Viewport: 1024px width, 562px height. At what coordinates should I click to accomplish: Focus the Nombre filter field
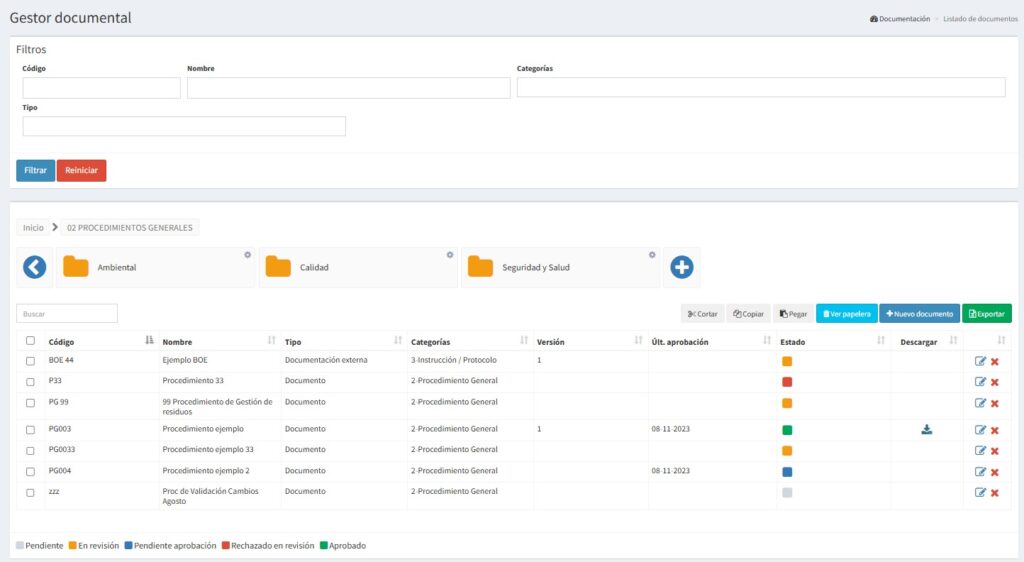(349, 87)
